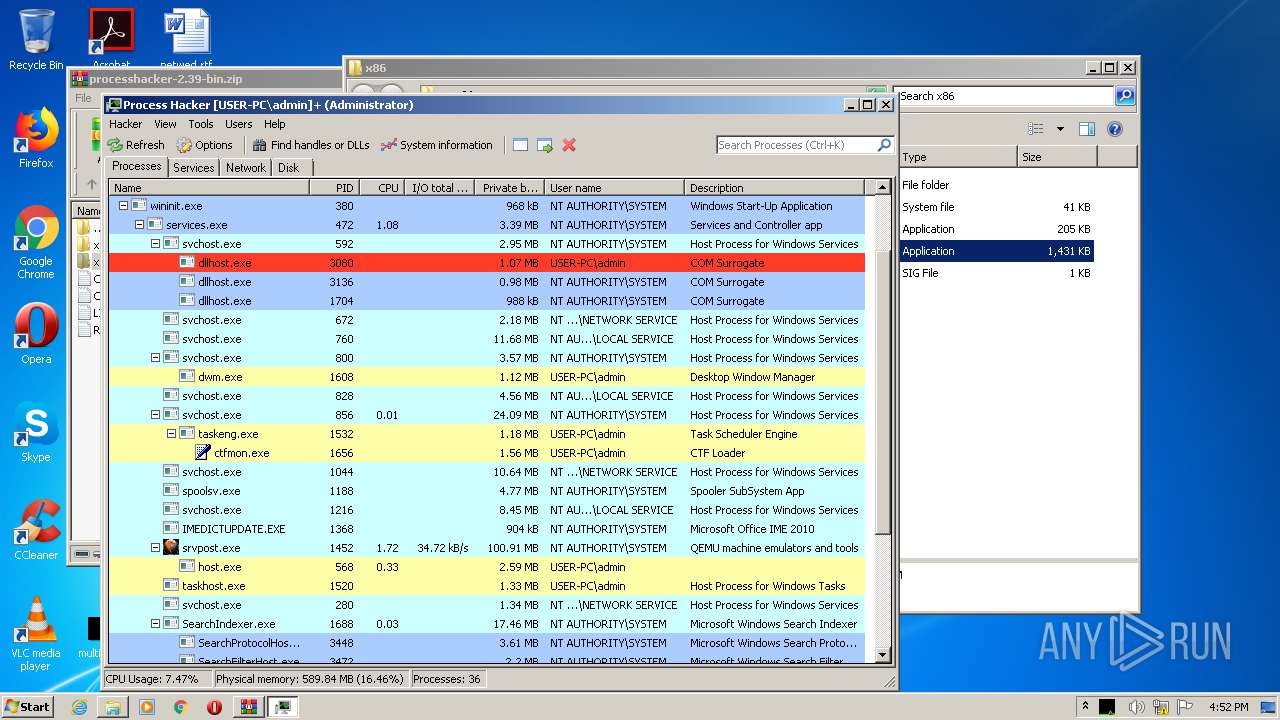This screenshot has height=720, width=1280.
Task: Click the help icon in x86 window
Action: click(1115, 129)
